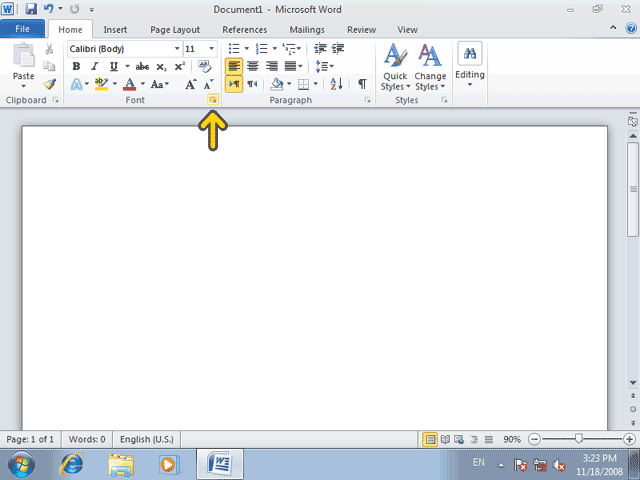Switch to the Page Layout tab
The width and height of the screenshot is (640, 480).
point(175,30)
